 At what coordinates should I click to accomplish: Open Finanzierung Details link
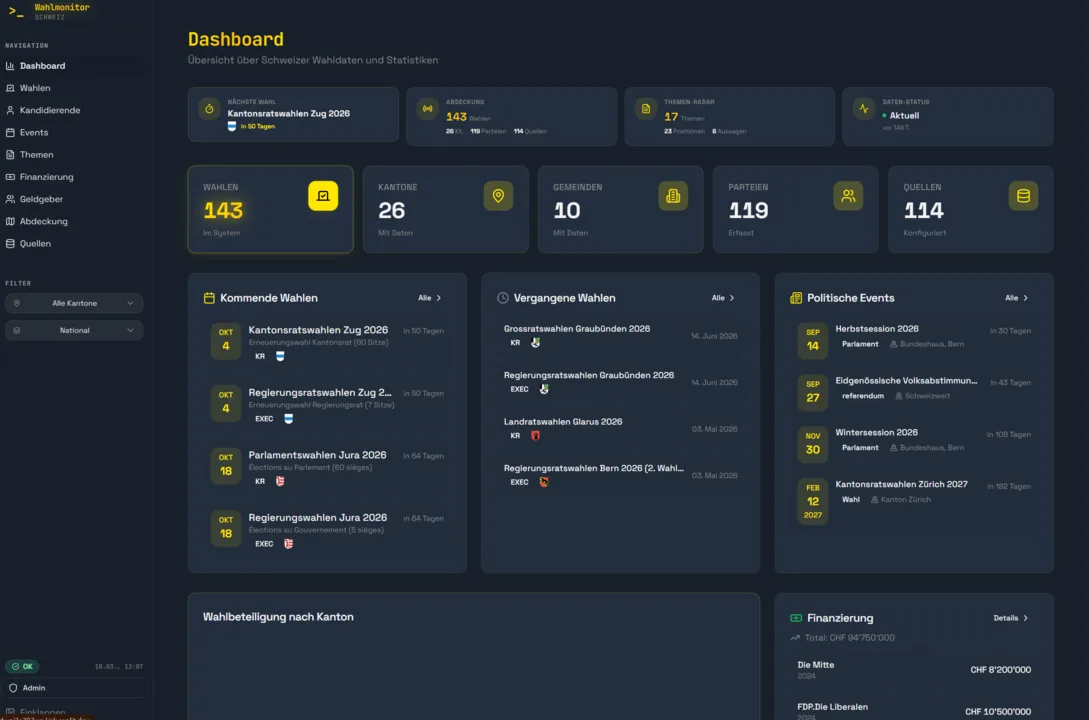pyautogui.click(x=1011, y=618)
